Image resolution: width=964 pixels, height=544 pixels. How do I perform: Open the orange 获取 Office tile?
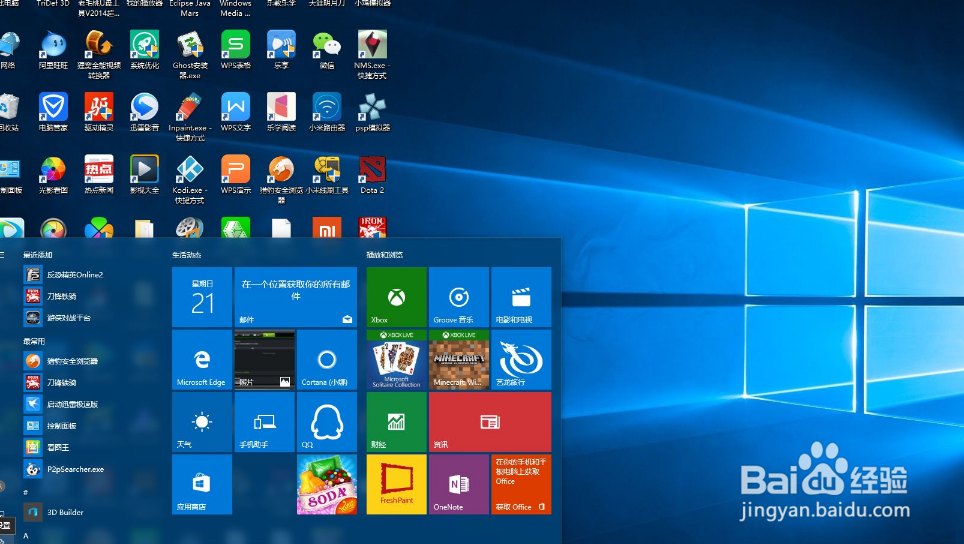coord(521,484)
